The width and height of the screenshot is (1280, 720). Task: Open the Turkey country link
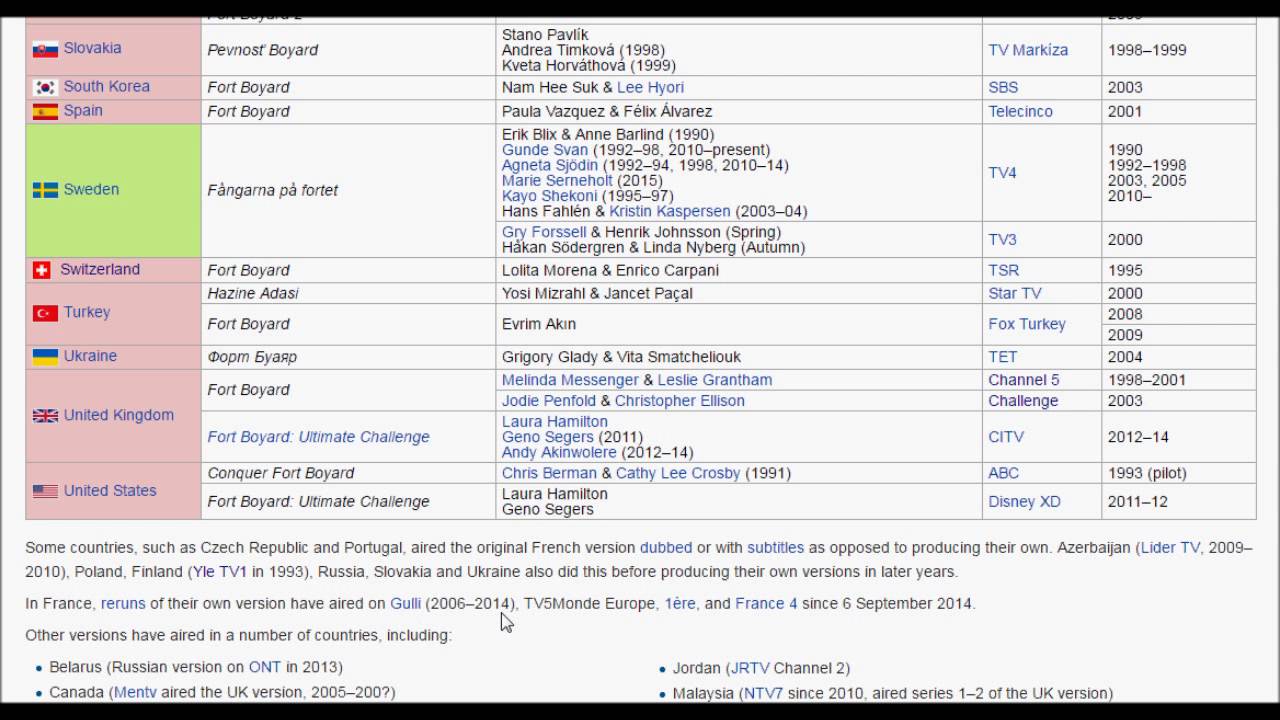point(87,312)
